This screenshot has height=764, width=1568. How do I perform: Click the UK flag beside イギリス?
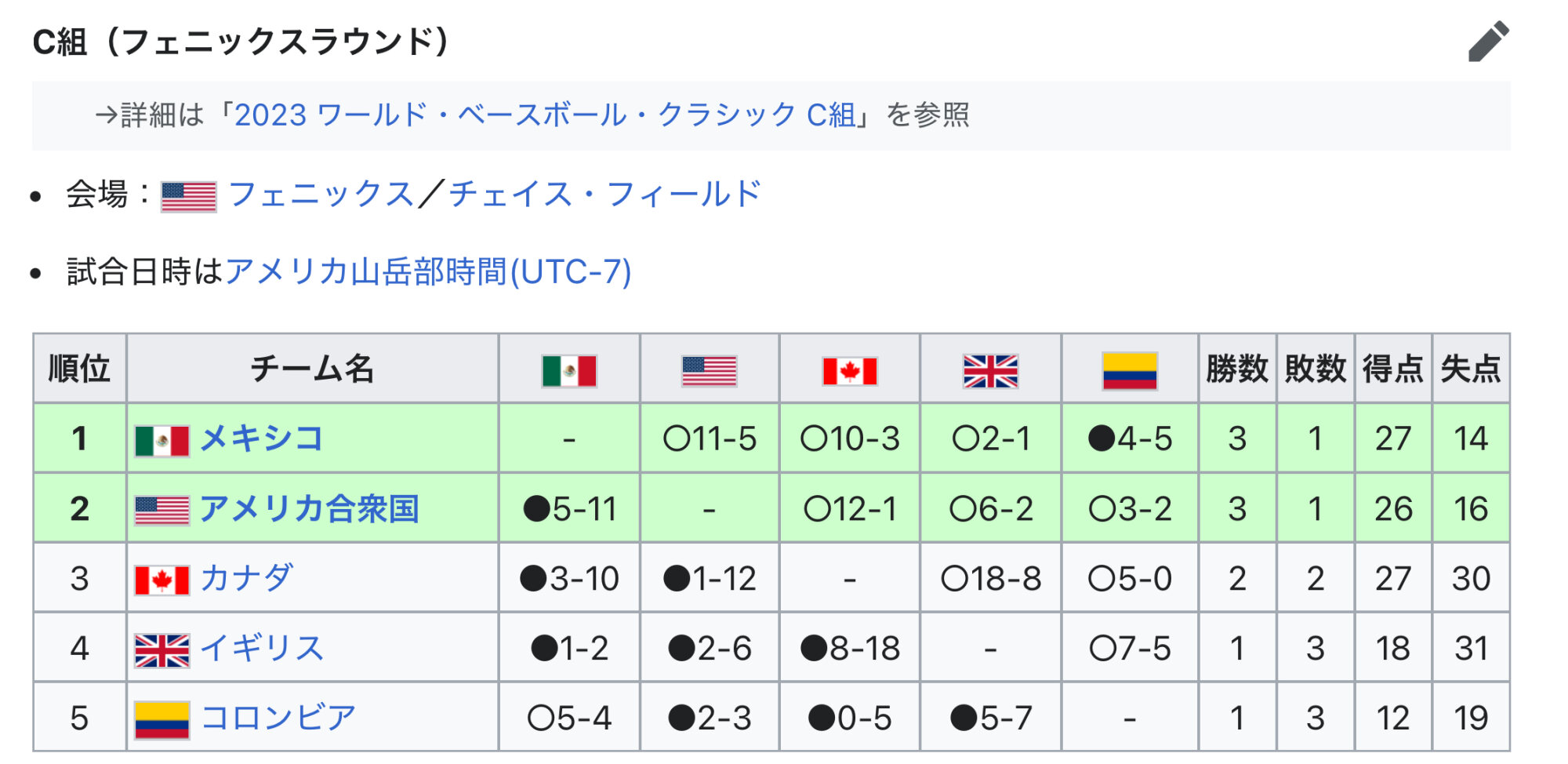[x=162, y=650]
